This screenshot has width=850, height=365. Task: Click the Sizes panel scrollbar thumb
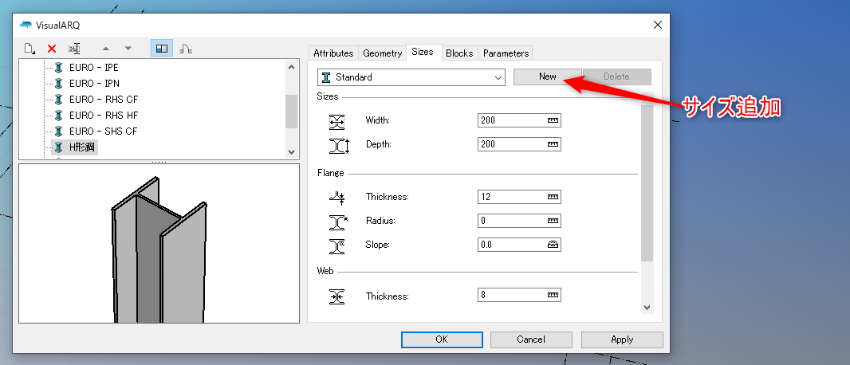(x=647, y=183)
